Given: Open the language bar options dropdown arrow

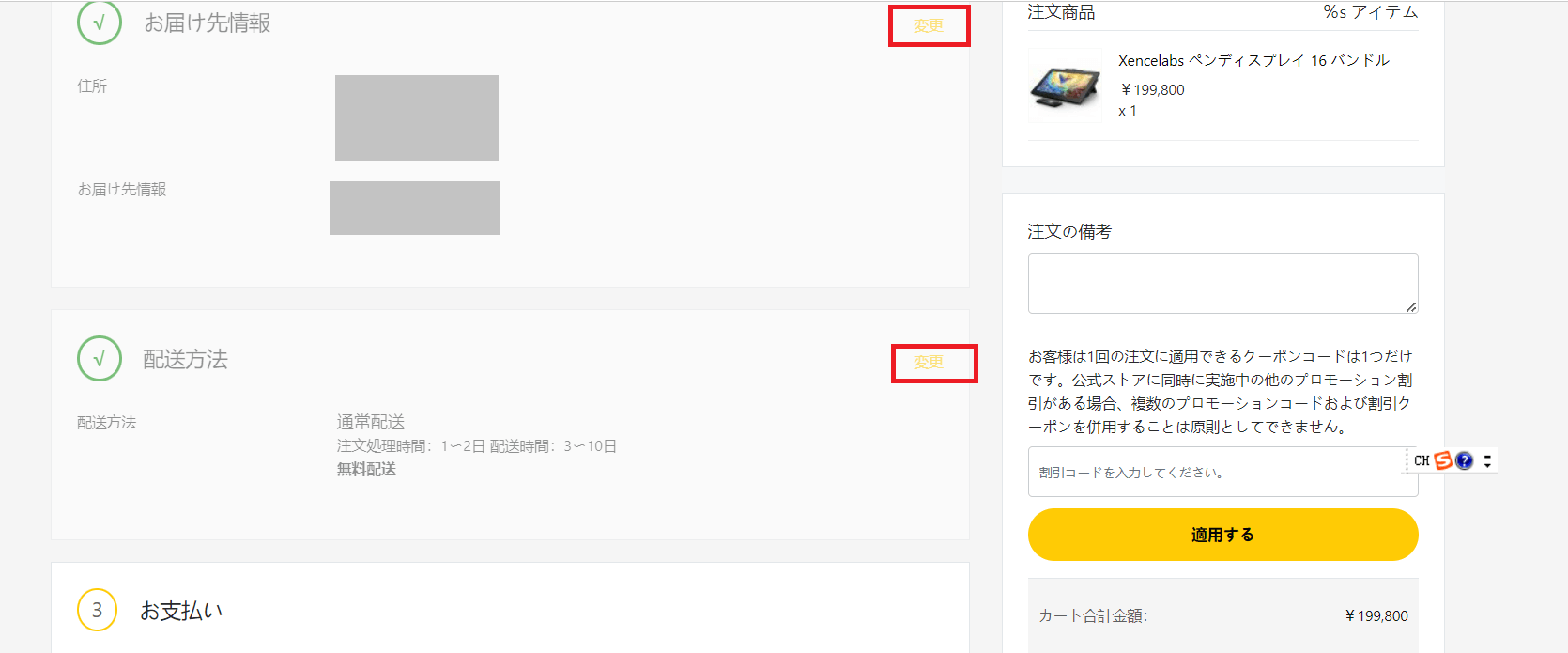Looking at the screenshot, I should click(x=1487, y=465).
